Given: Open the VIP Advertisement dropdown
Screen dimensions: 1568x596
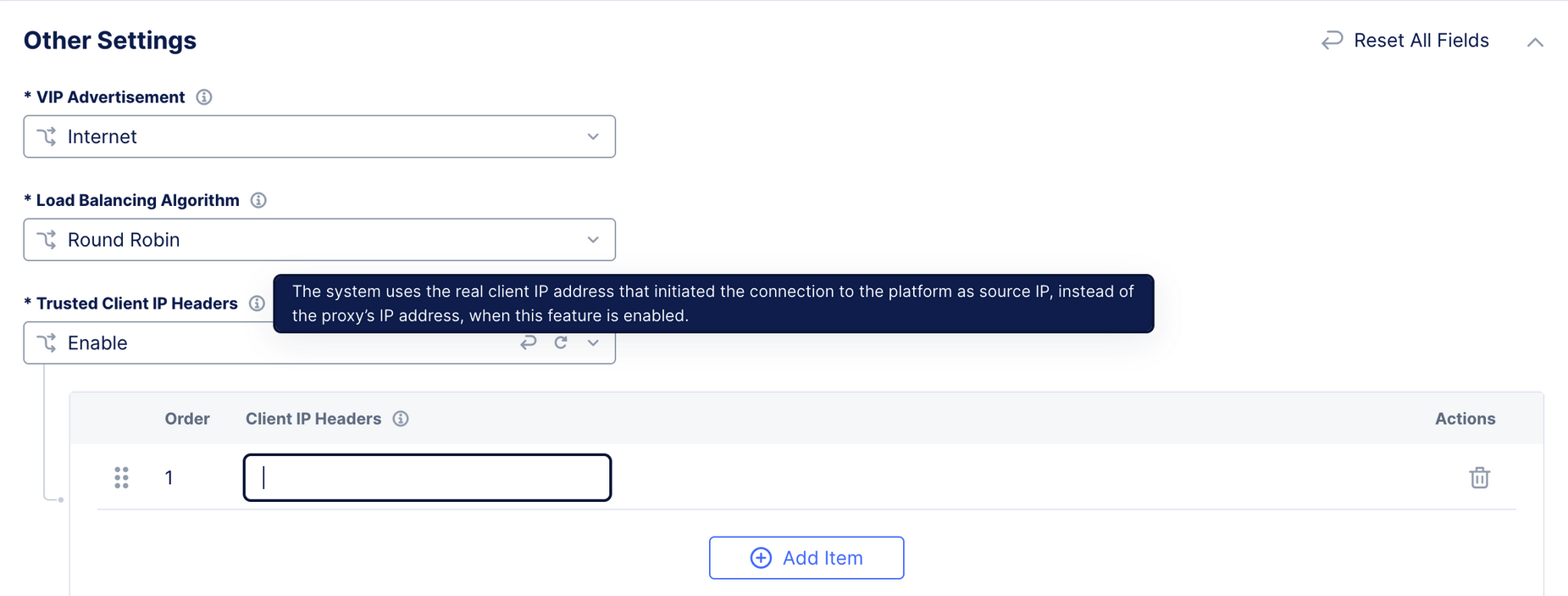Looking at the screenshot, I should pyautogui.click(x=592, y=136).
